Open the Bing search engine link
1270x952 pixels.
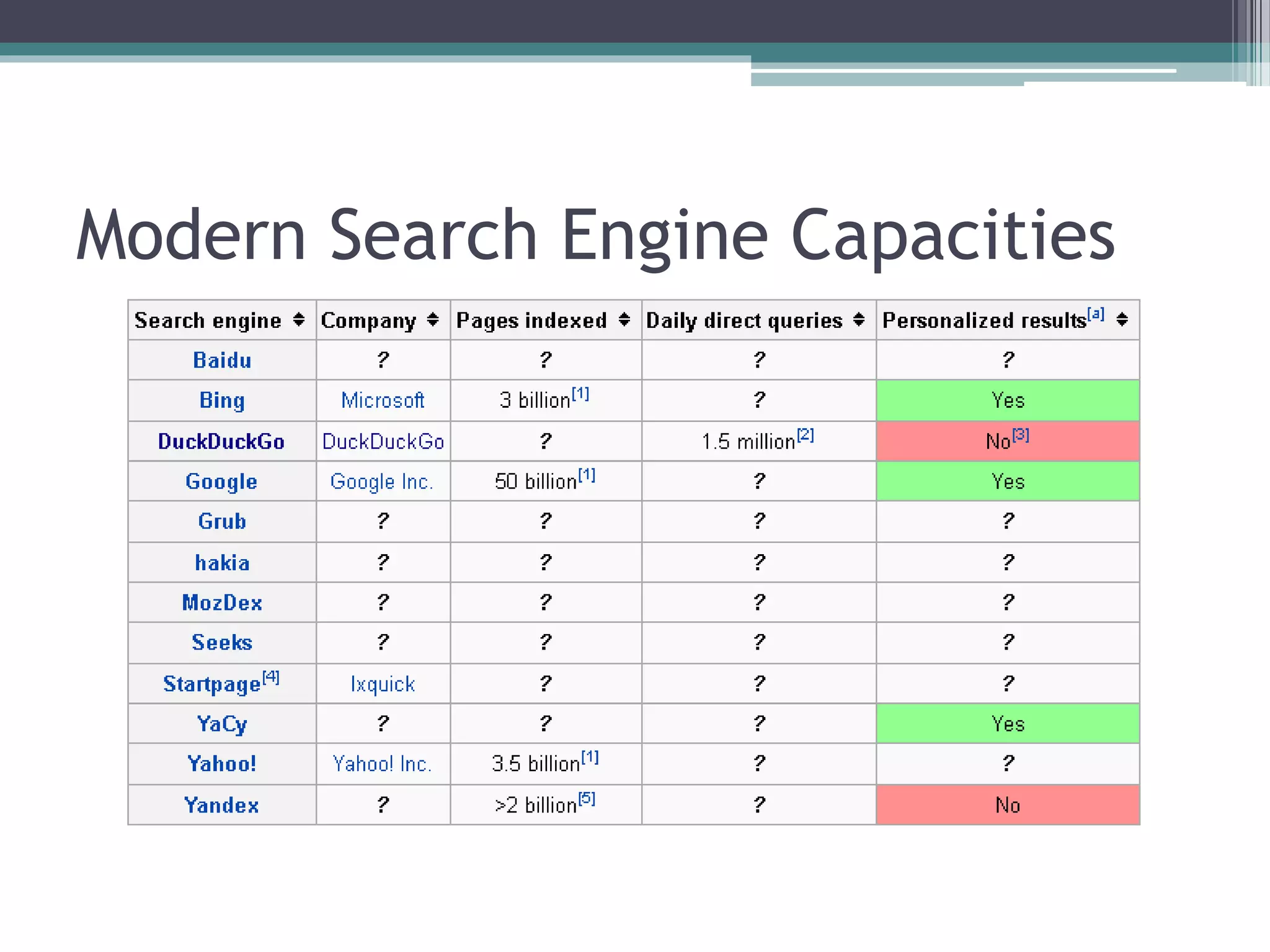(x=222, y=400)
